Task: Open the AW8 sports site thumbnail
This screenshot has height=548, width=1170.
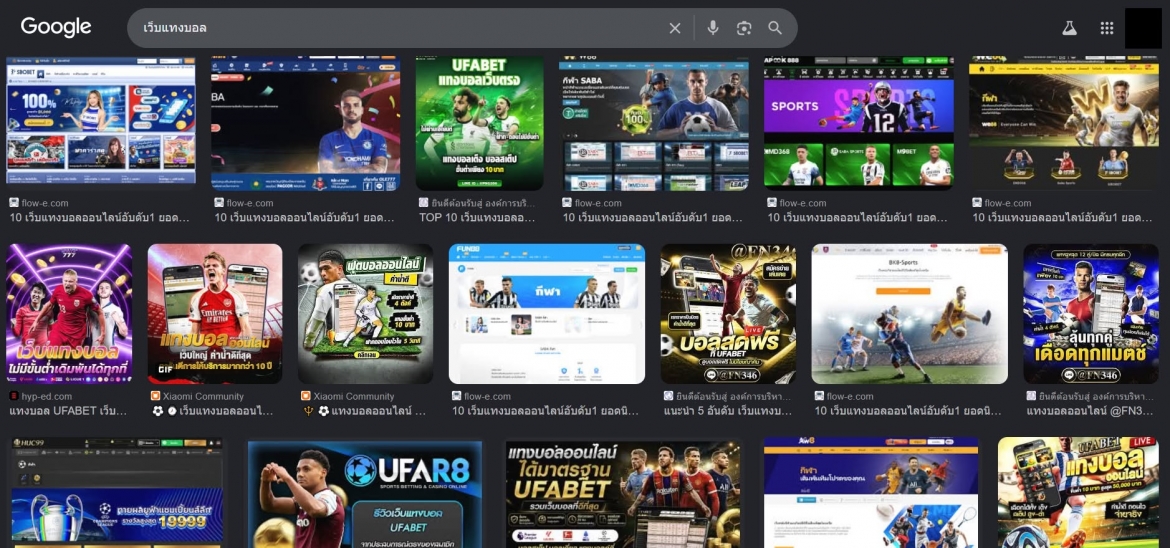Action: coord(870,493)
